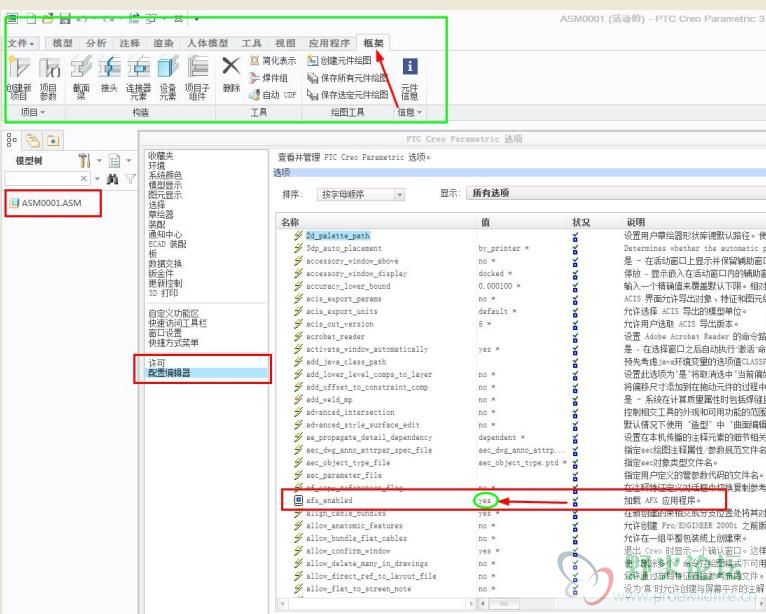The image size is (766, 614).
Task: Select Sketcher (草绘器) options category
Action: (x=161, y=214)
